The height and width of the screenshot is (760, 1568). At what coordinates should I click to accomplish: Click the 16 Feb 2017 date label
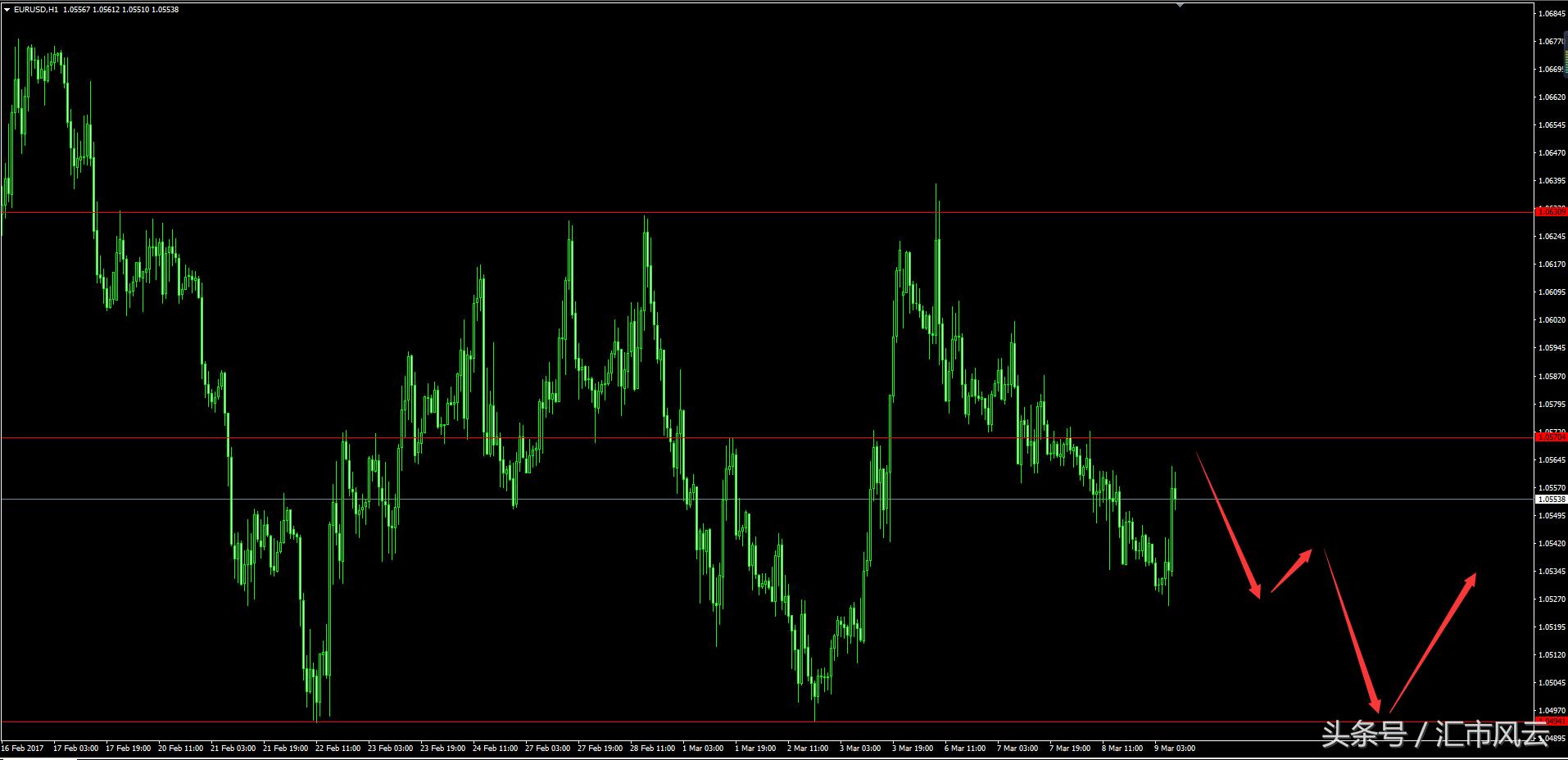point(23,748)
